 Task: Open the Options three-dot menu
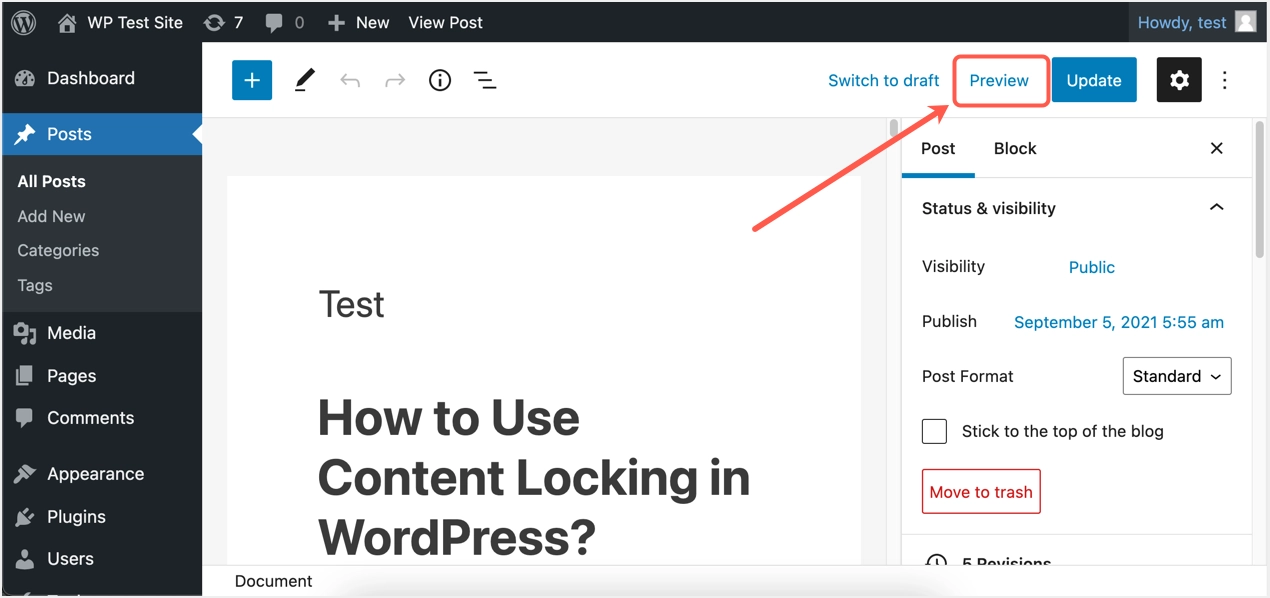coord(1225,80)
